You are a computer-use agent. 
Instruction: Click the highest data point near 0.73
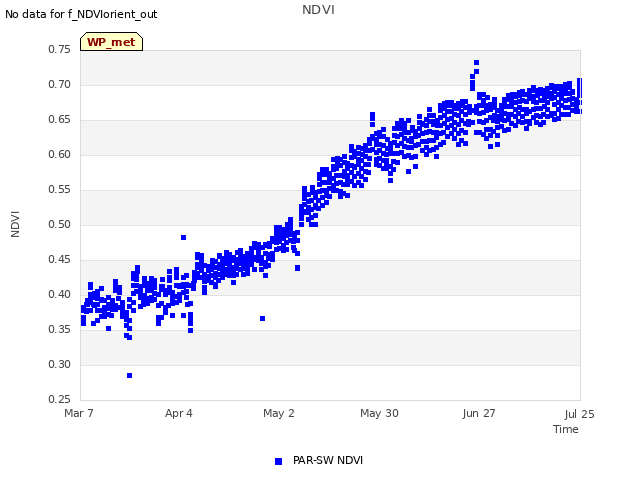[476, 62]
